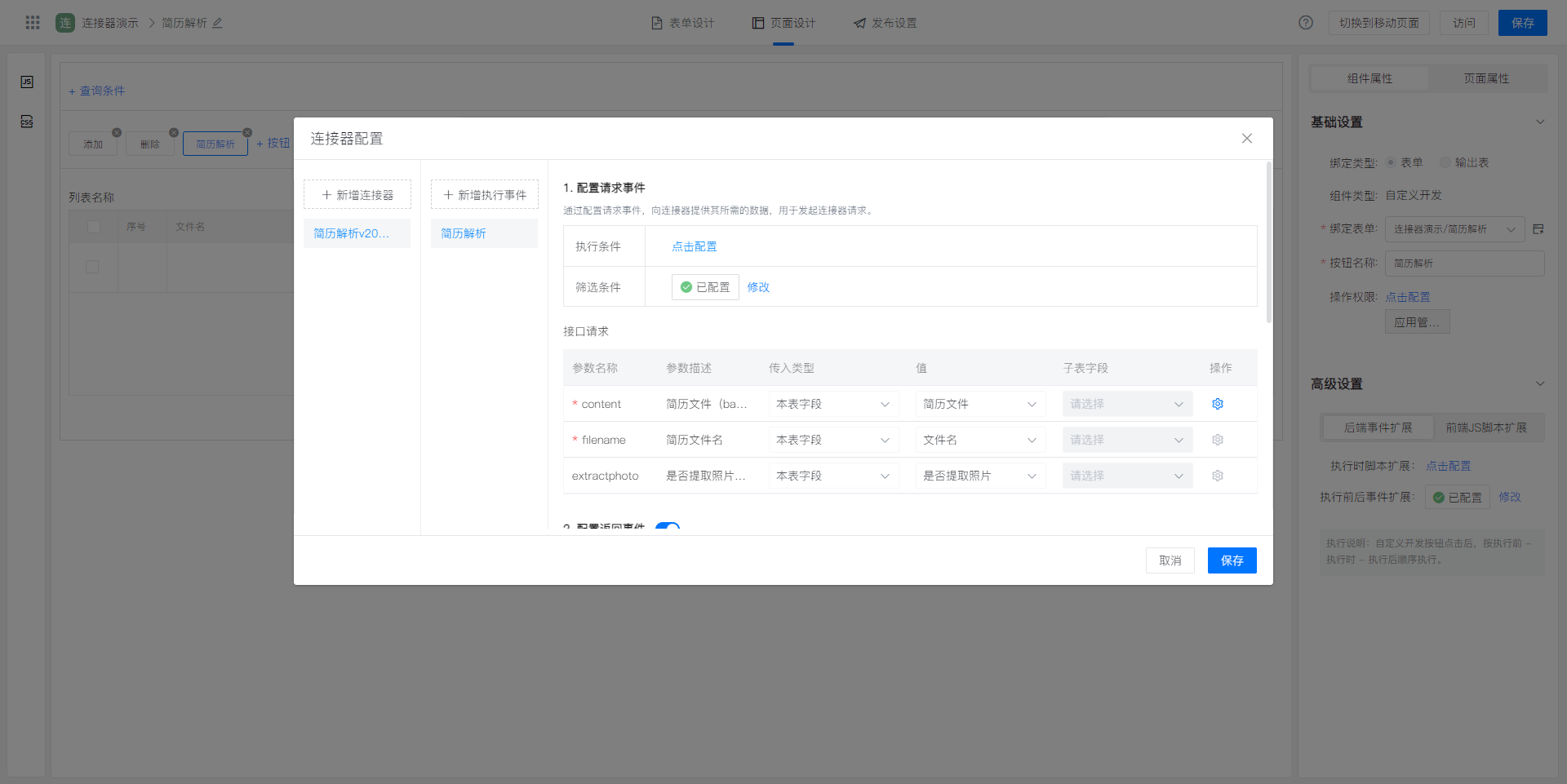The height and width of the screenshot is (784, 1567).
Task: Click the form icon next to 绑定表单 dropdown
Action: pos(1538,229)
